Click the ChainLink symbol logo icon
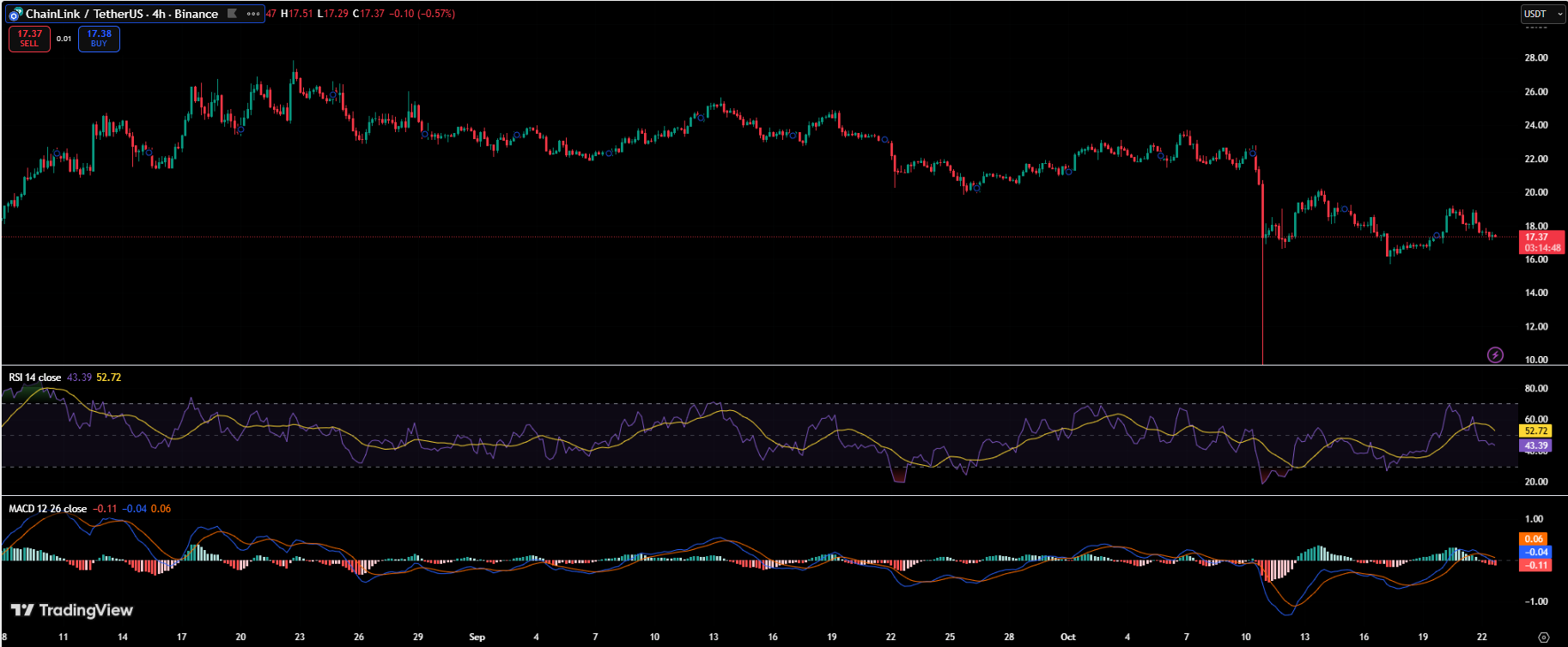 coord(15,14)
